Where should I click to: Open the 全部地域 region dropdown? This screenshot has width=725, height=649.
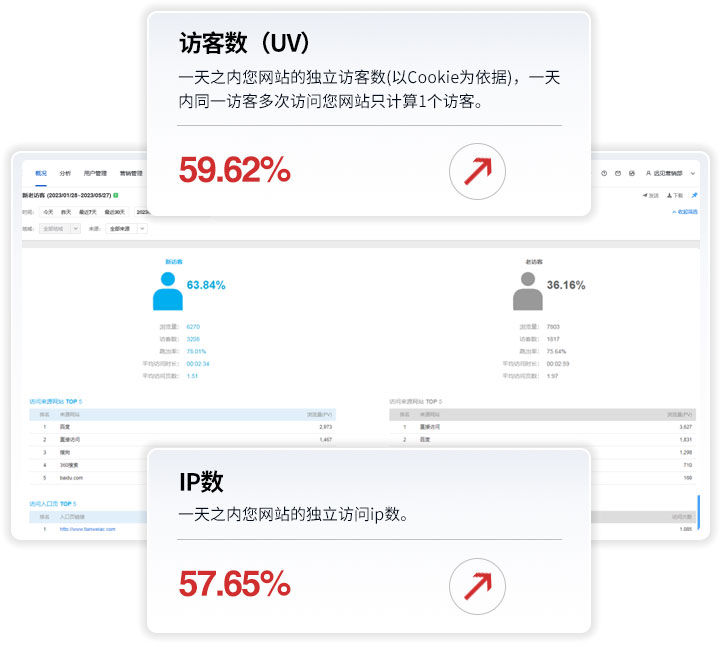(60, 228)
